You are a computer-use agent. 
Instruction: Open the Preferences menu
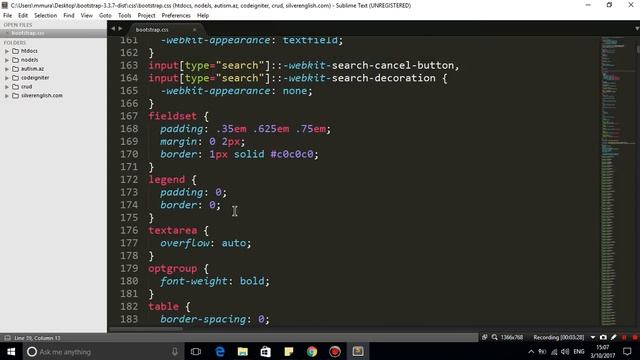[176, 16]
